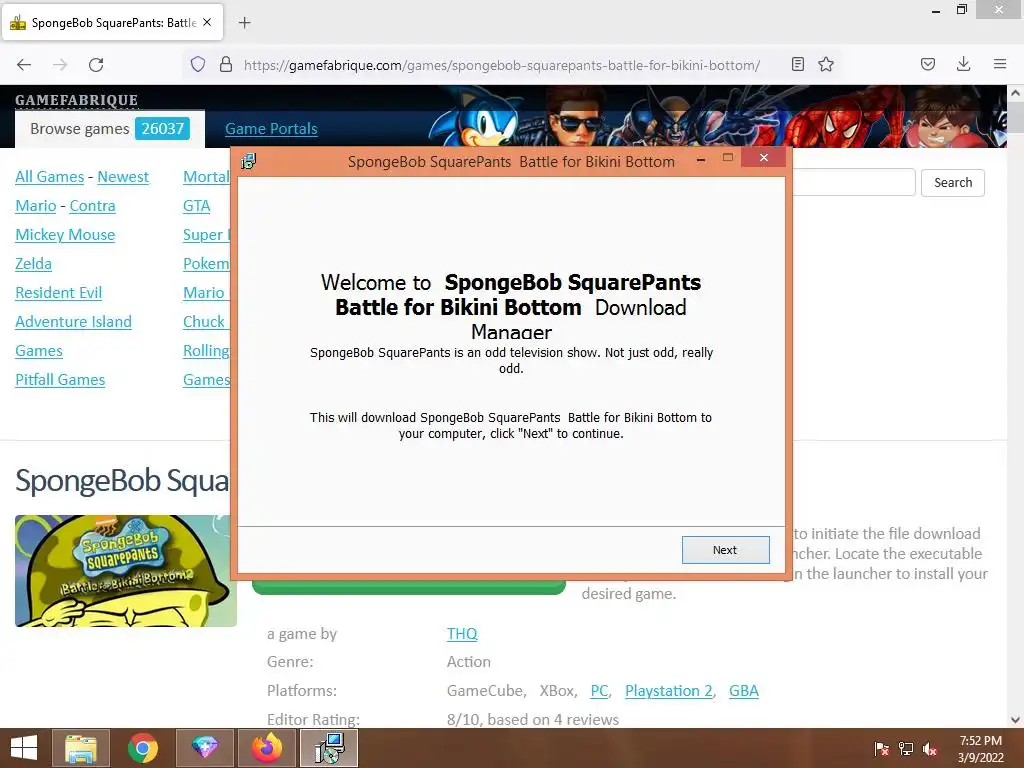Launch Google Chrome from the taskbar
This screenshot has width=1024, height=768.
pos(143,748)
